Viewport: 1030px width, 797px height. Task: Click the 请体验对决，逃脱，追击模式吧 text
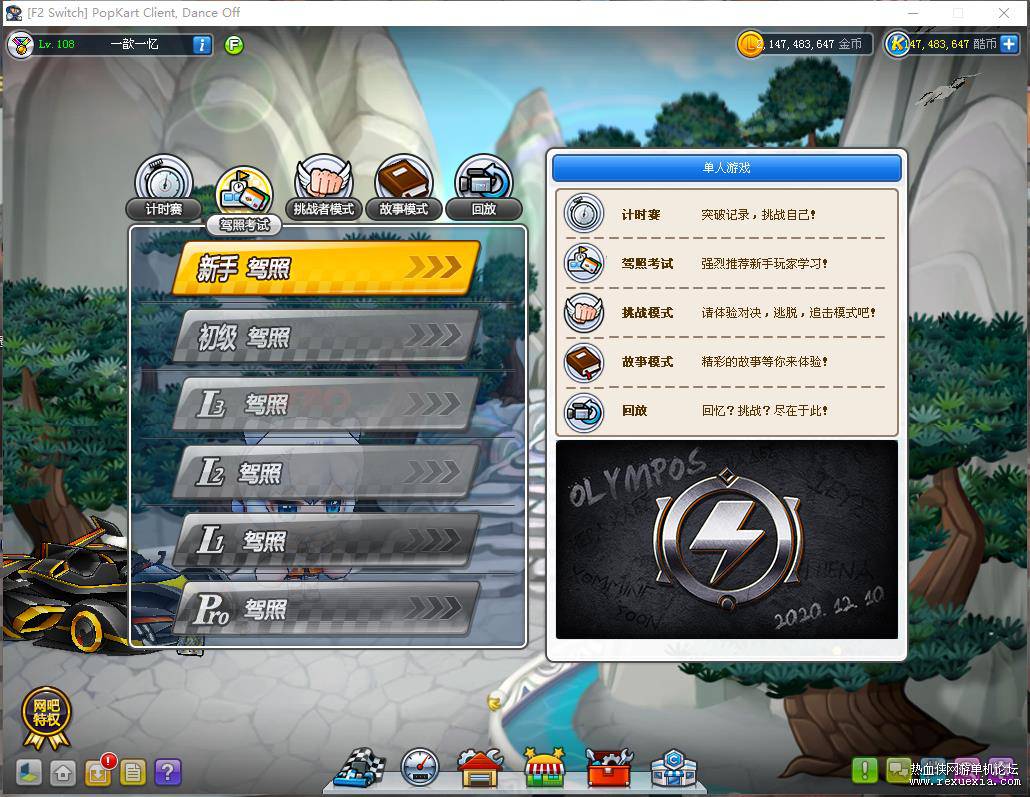click(788, 313)
